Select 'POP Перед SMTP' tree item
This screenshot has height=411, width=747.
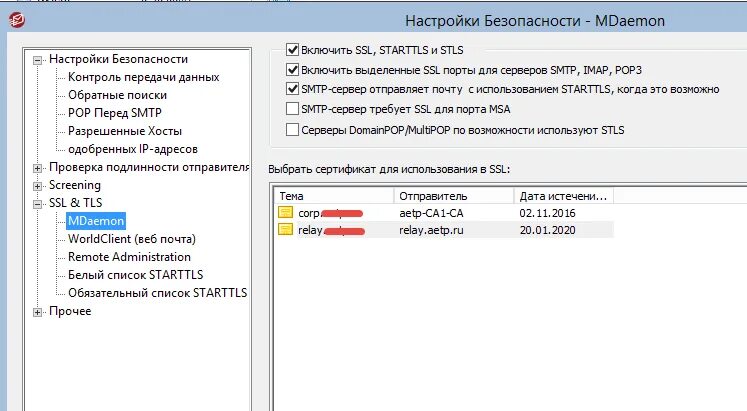tap(115, 113)
